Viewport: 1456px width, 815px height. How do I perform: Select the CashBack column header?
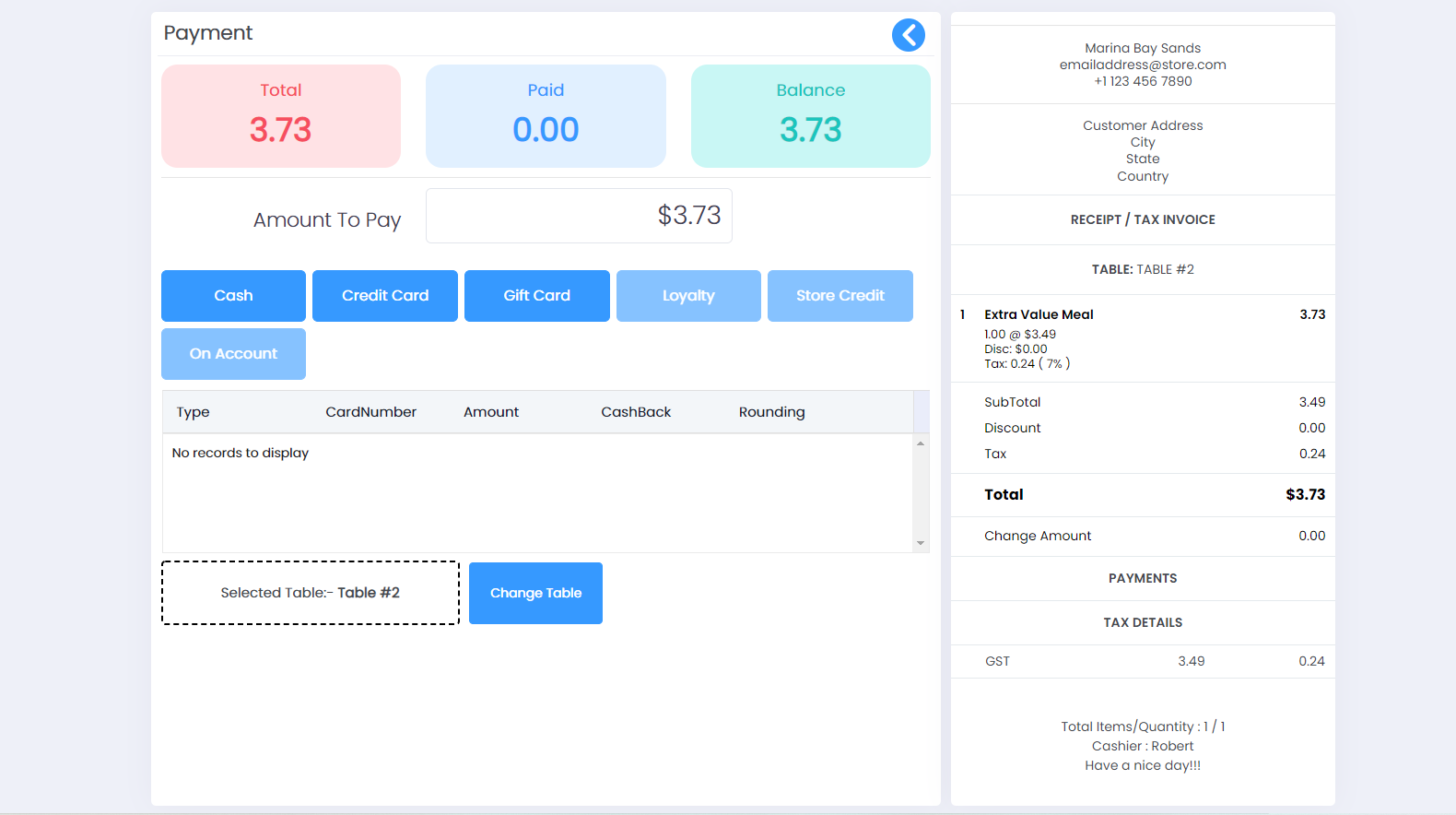[x=636, y=412]
